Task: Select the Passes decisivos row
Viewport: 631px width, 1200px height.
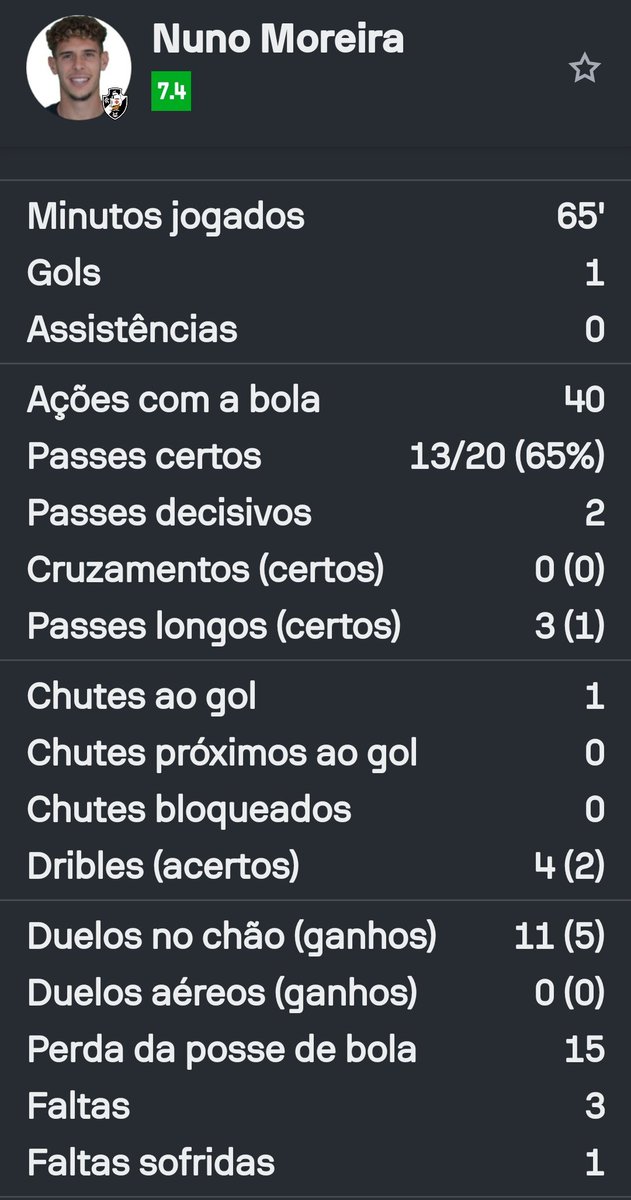Action: [x=315, y=513]
